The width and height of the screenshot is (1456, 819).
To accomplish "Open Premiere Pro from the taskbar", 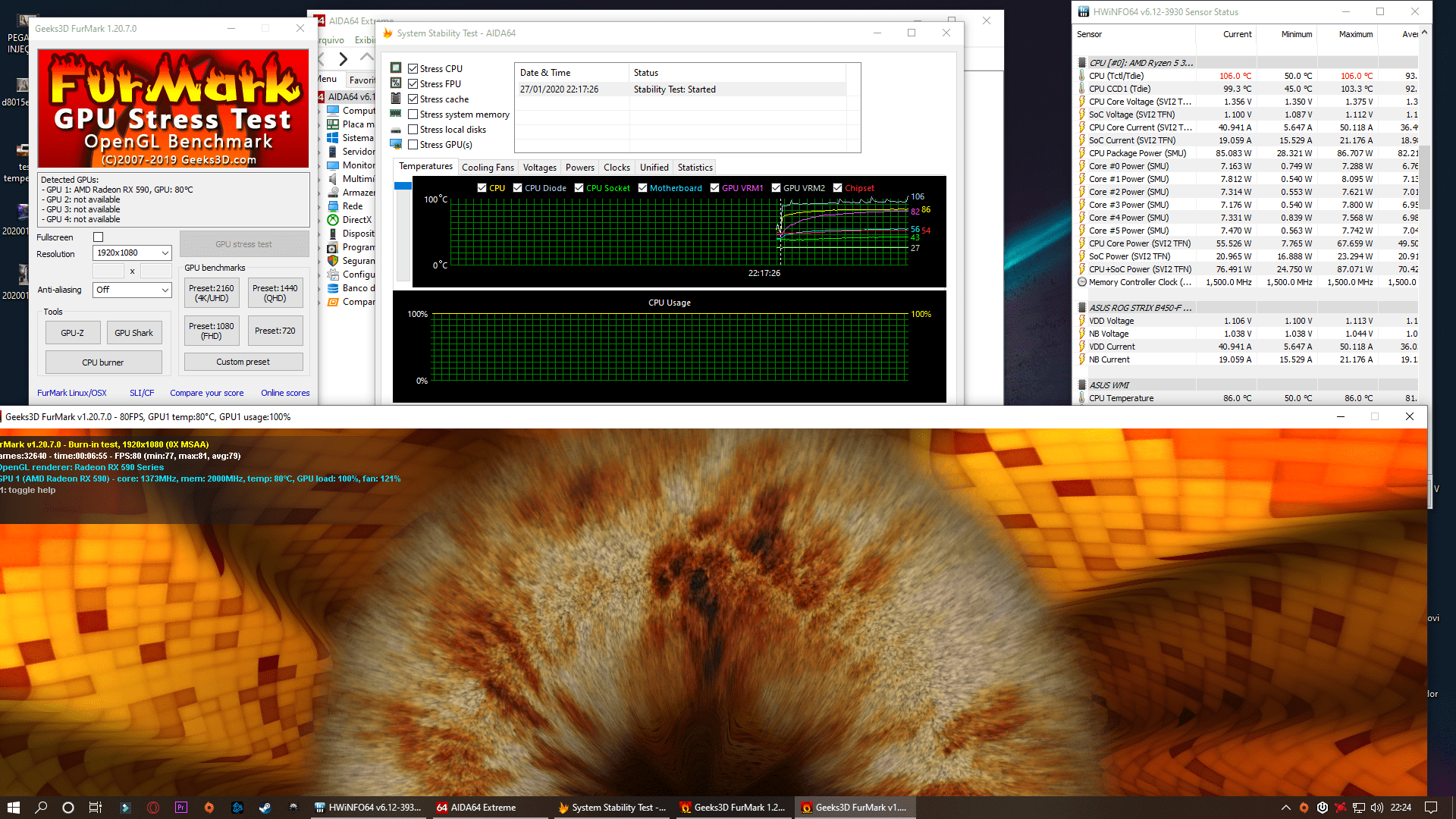I will 181,808.
